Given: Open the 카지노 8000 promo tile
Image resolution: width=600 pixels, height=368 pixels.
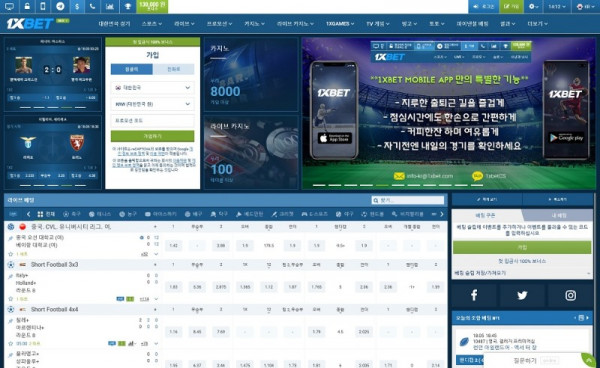Looking at the screenshot, I should click(251, 74).
